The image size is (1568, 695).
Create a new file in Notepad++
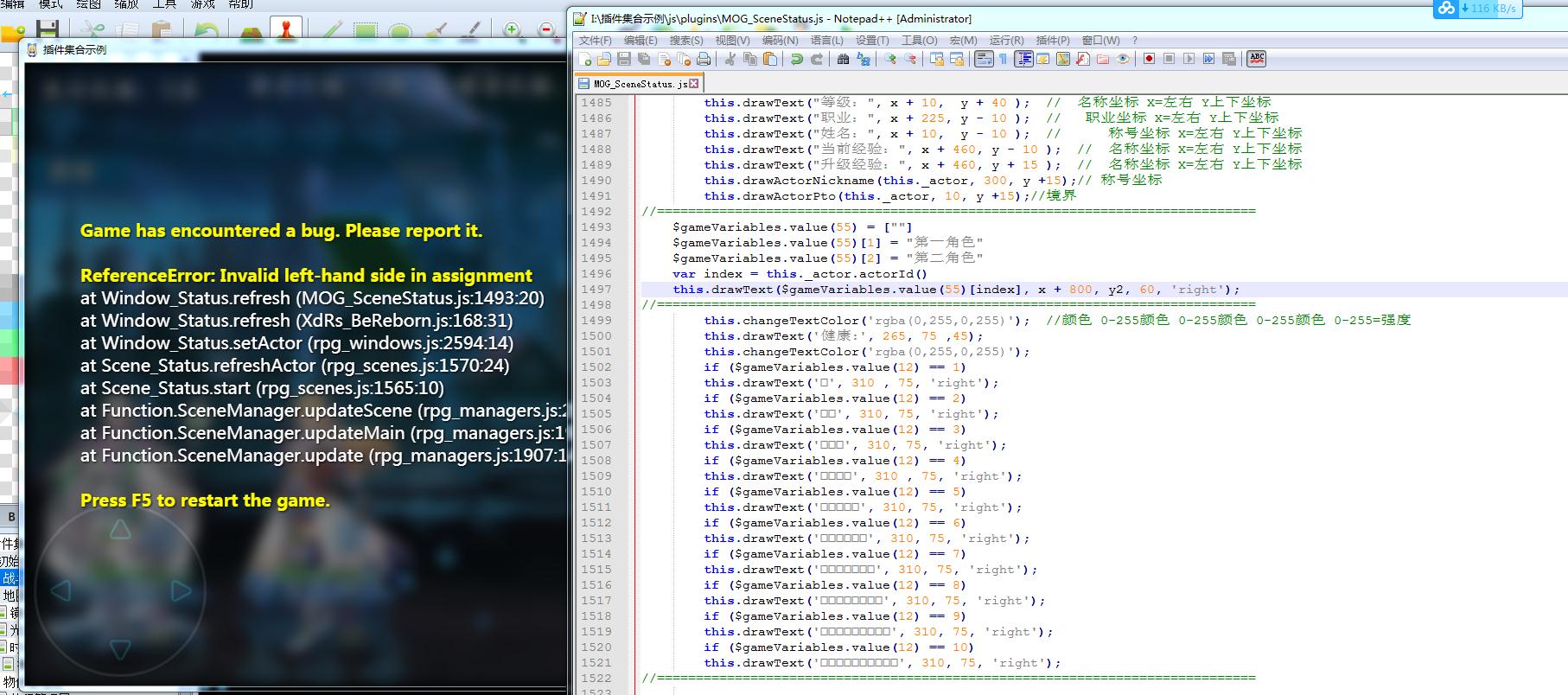[586, 59]
